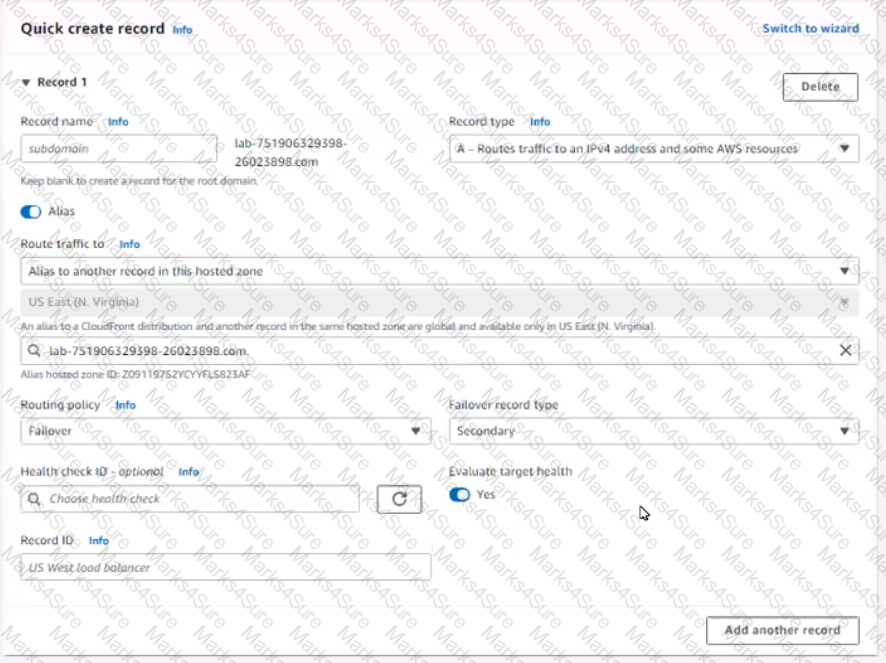Expand the Routing policy Failover dropdown
This screenshot has width=886, height=663.
pos(225,431)
